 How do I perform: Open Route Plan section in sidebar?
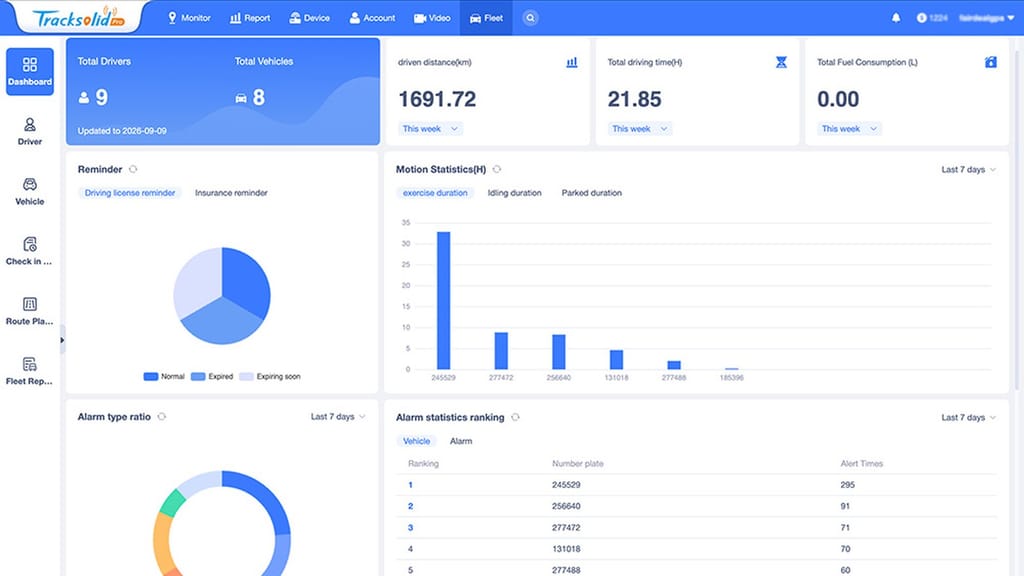[30, 312]
